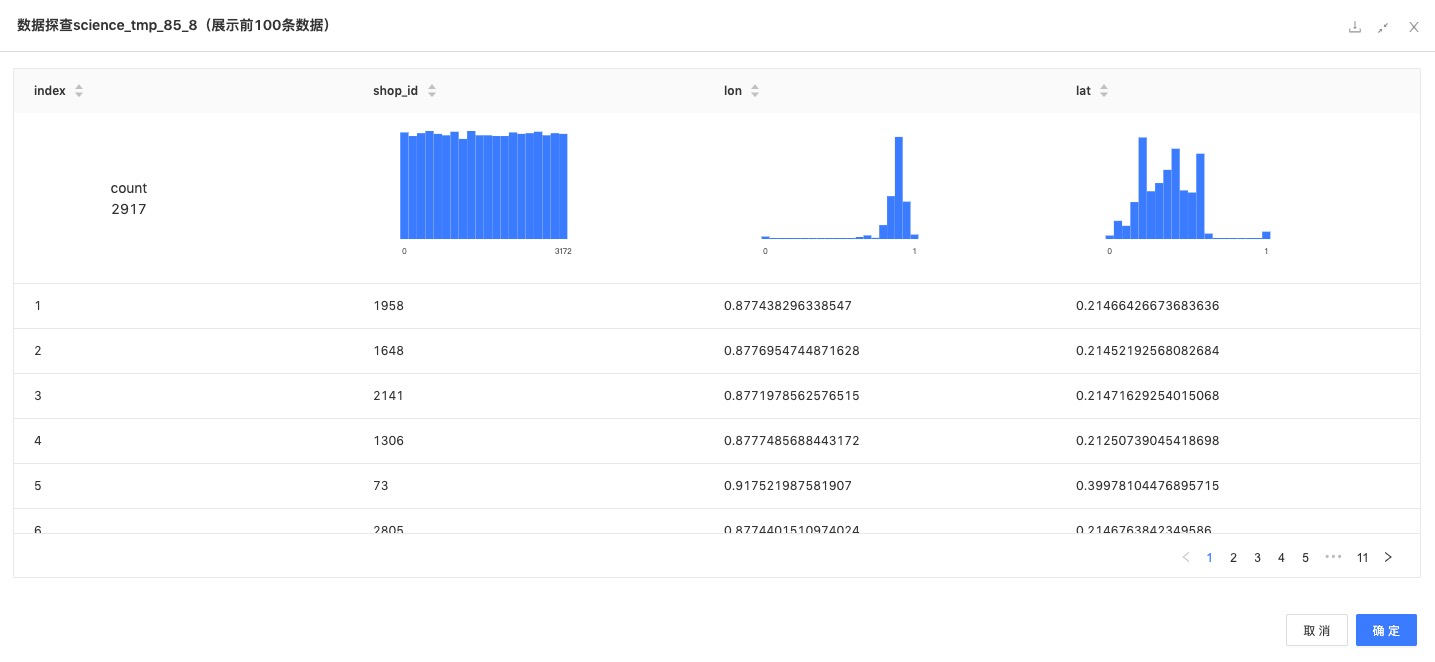Select the index column header

pos(50,91)
